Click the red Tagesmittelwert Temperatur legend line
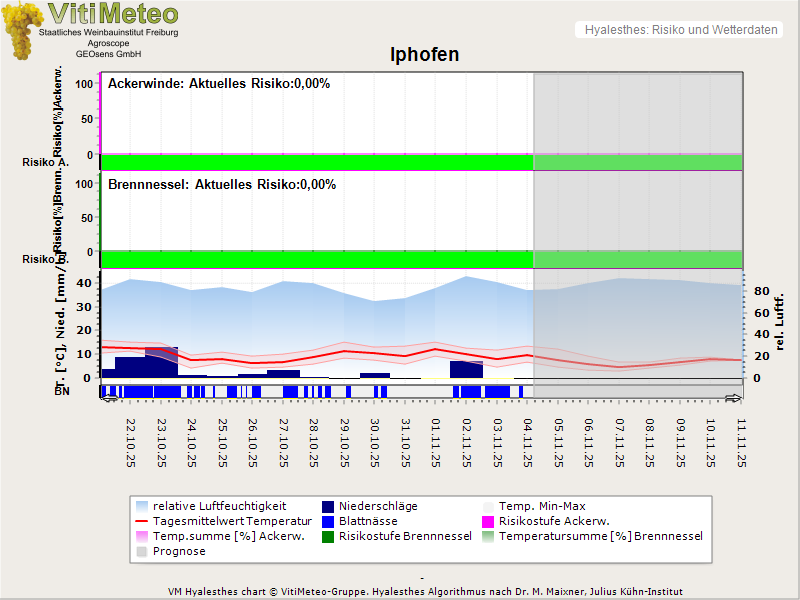 click(144, 521)
